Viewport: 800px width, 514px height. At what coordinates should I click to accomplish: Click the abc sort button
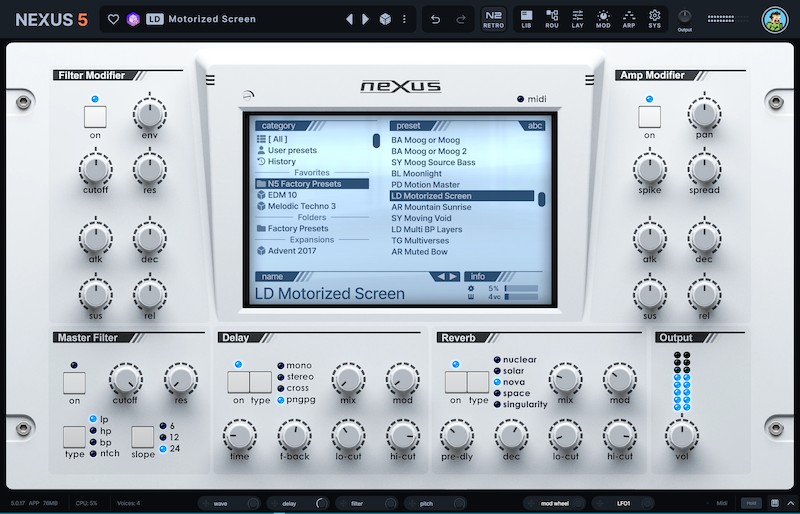[x=534, y=126]
